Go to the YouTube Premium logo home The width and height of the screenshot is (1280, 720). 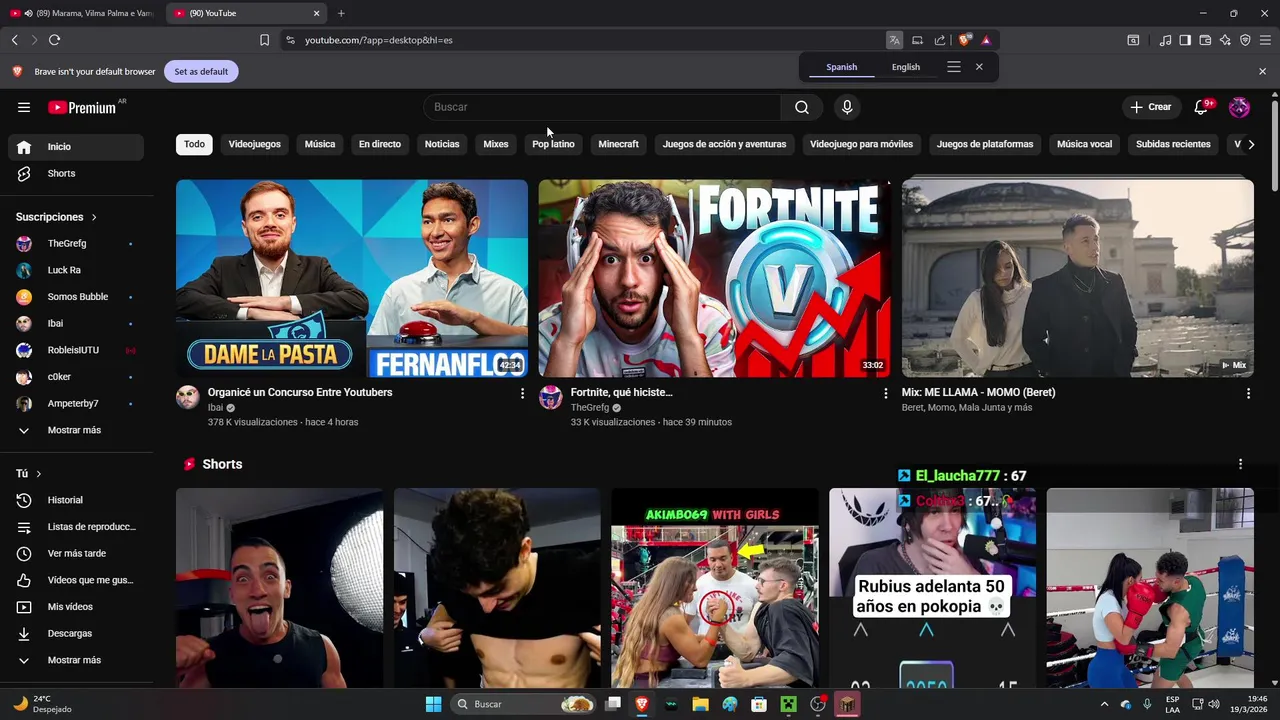click(83, 107)
